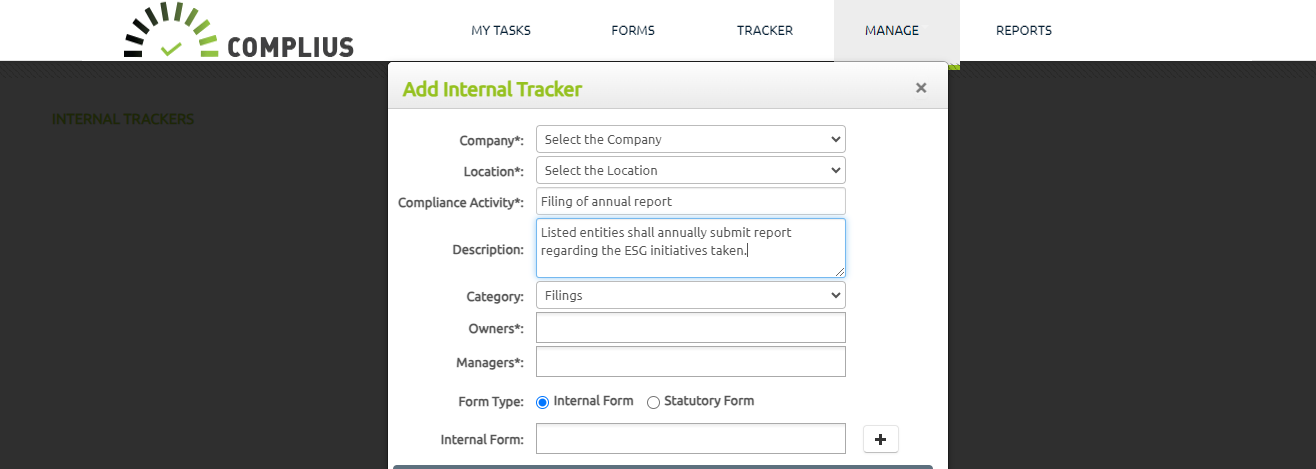
Task: Click into the Compliance Activity field
Action: tap(690, 201)
